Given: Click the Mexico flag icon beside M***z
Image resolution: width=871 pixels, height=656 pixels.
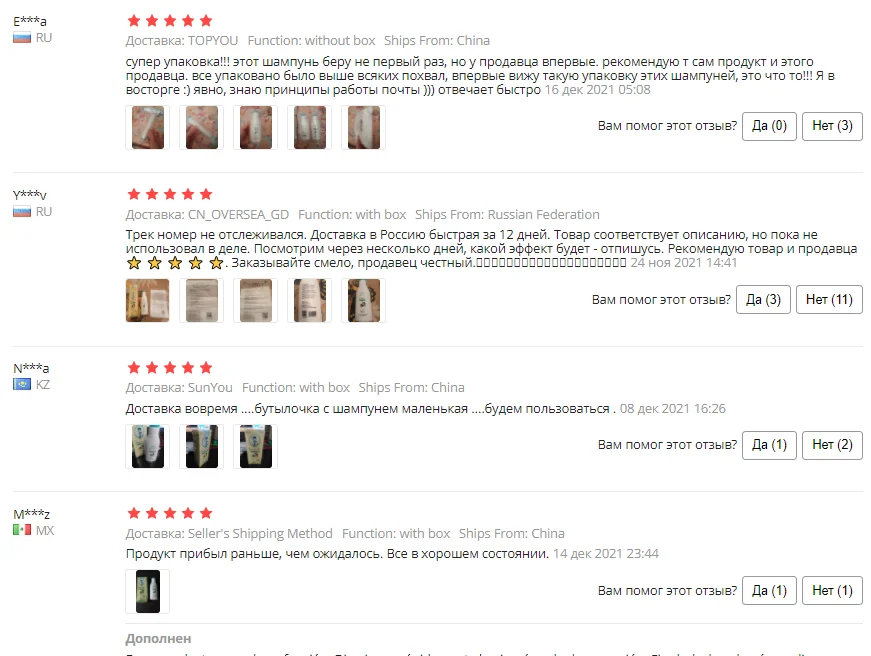Looking at the screenshot, I should click(22, 530).
